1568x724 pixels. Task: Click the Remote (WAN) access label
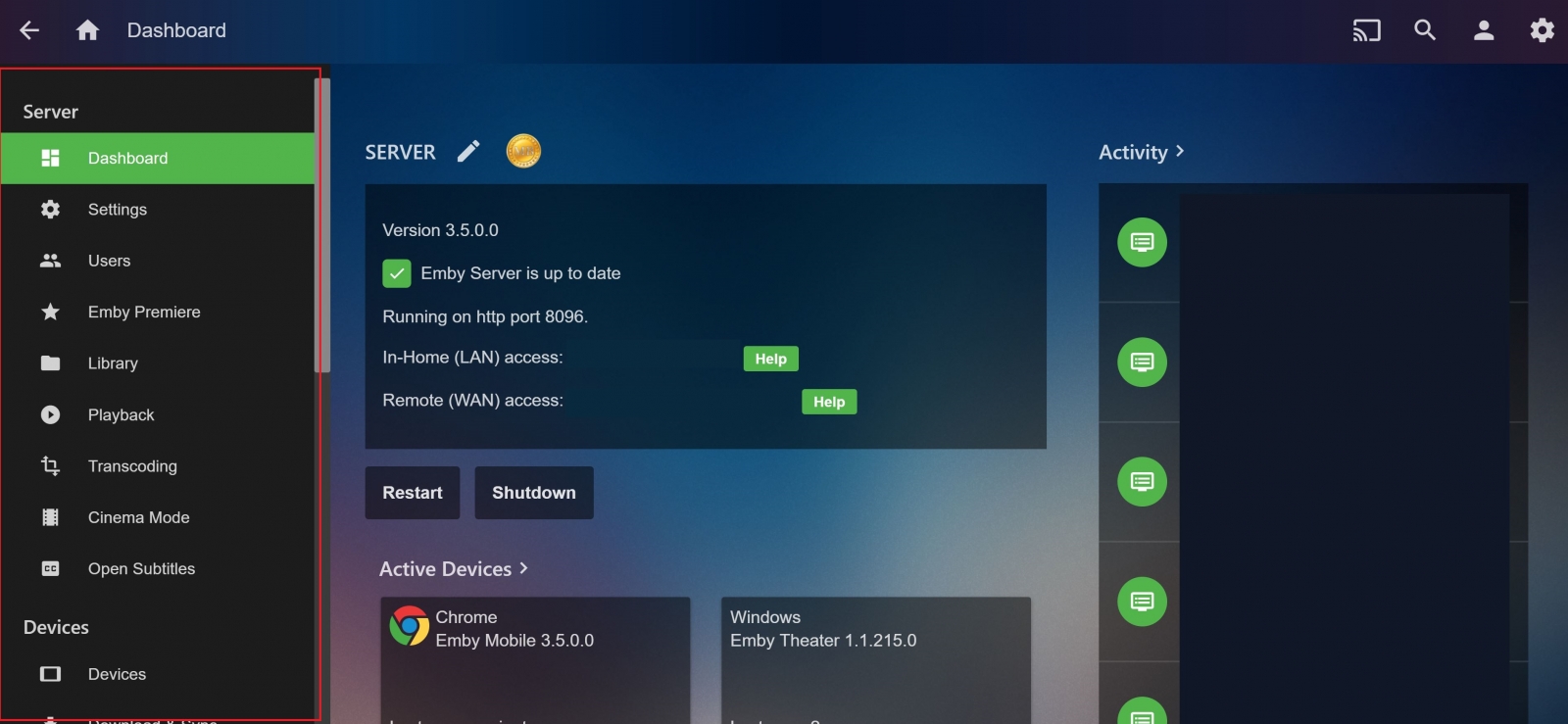472,401
